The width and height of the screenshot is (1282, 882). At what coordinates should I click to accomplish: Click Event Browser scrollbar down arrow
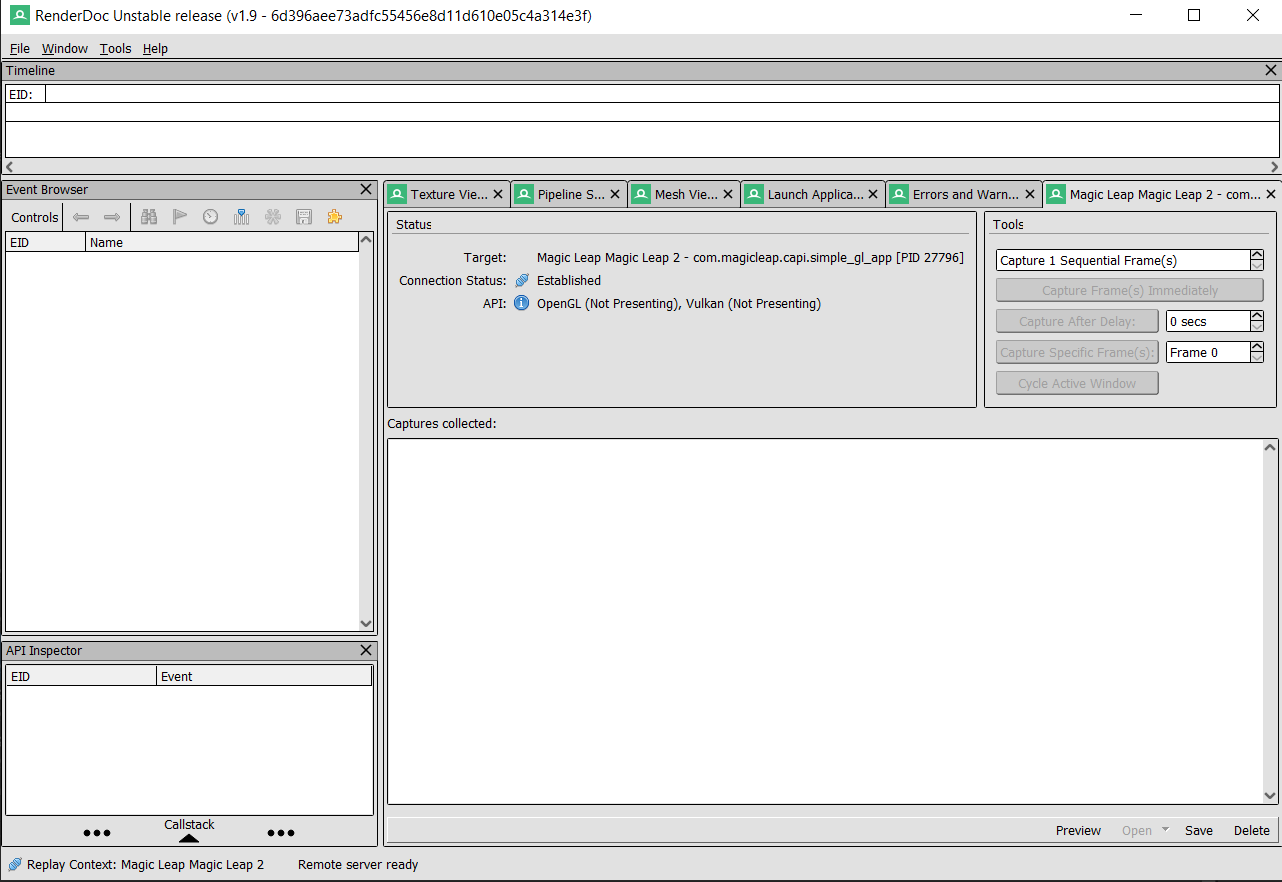click(365, 623)
